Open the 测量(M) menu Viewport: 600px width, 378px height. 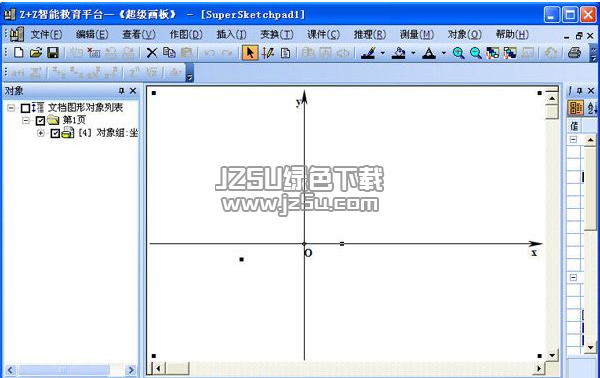pos(417,34)
